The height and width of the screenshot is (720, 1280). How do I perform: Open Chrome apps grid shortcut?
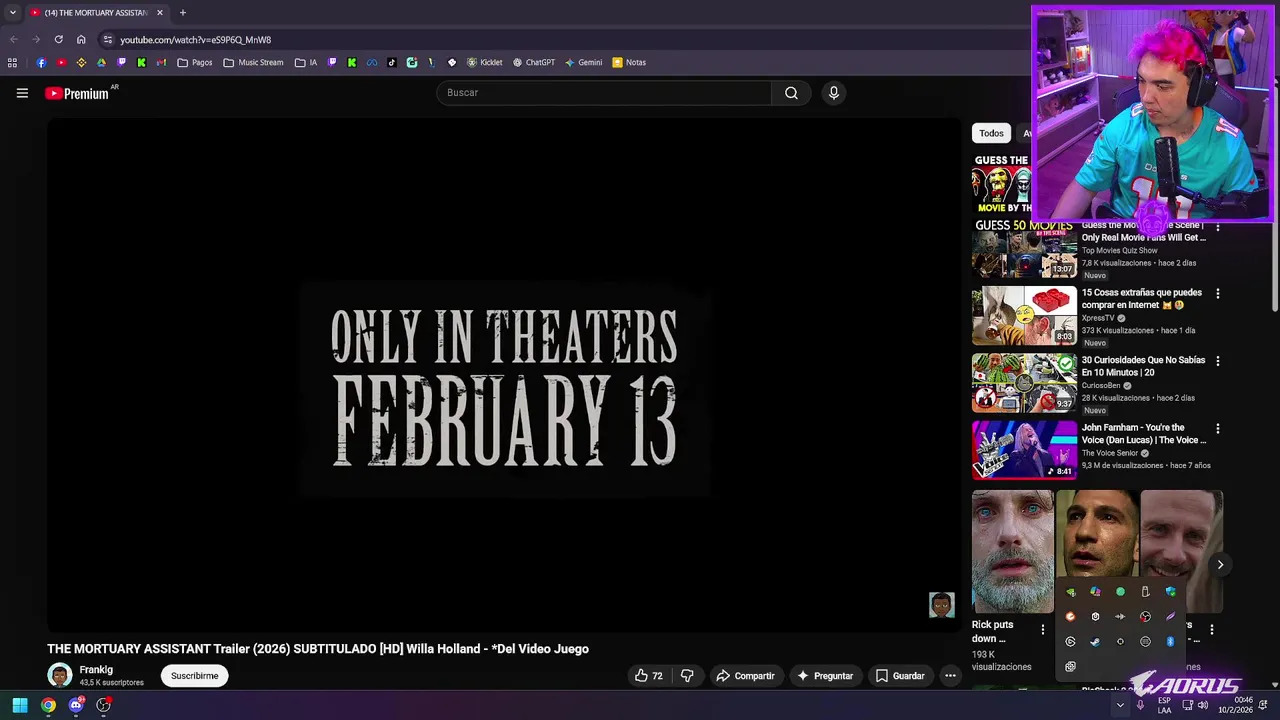coord(12,62)
